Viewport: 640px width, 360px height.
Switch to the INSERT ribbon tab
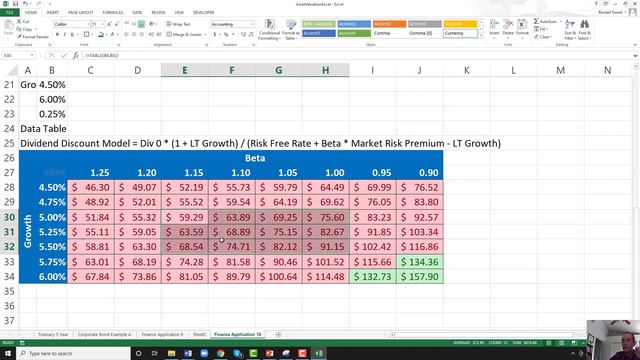click(x=53, y=13)
